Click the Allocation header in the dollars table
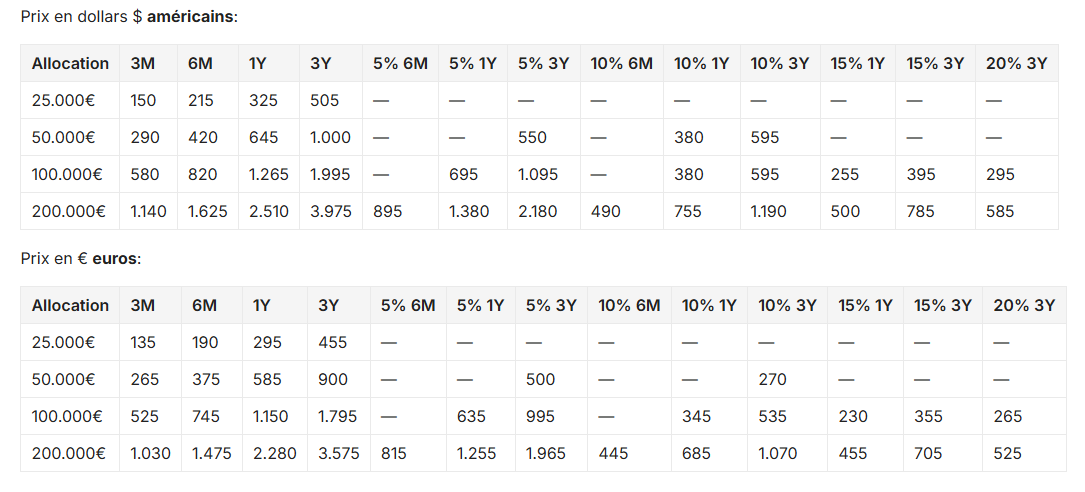The image size is (1085, 492). (x=70, y=63)
